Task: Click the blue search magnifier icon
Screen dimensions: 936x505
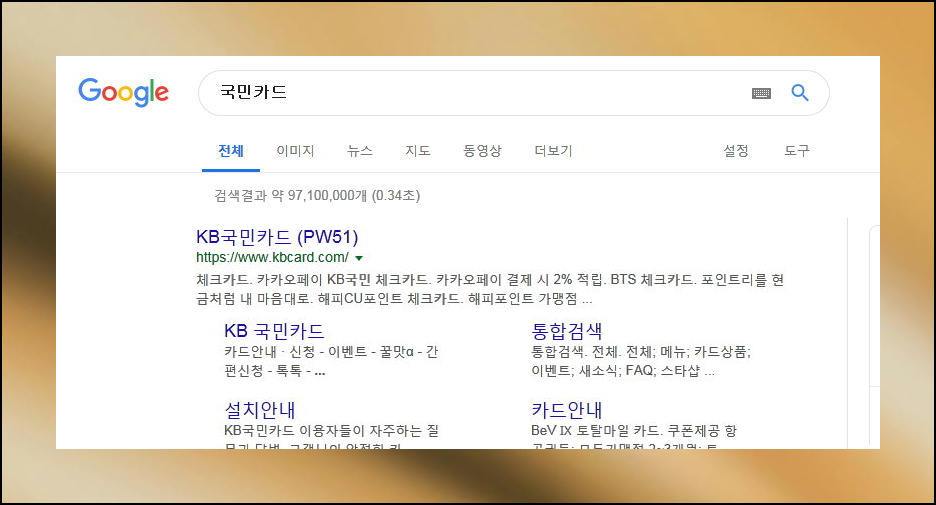Action: (800, 93)
